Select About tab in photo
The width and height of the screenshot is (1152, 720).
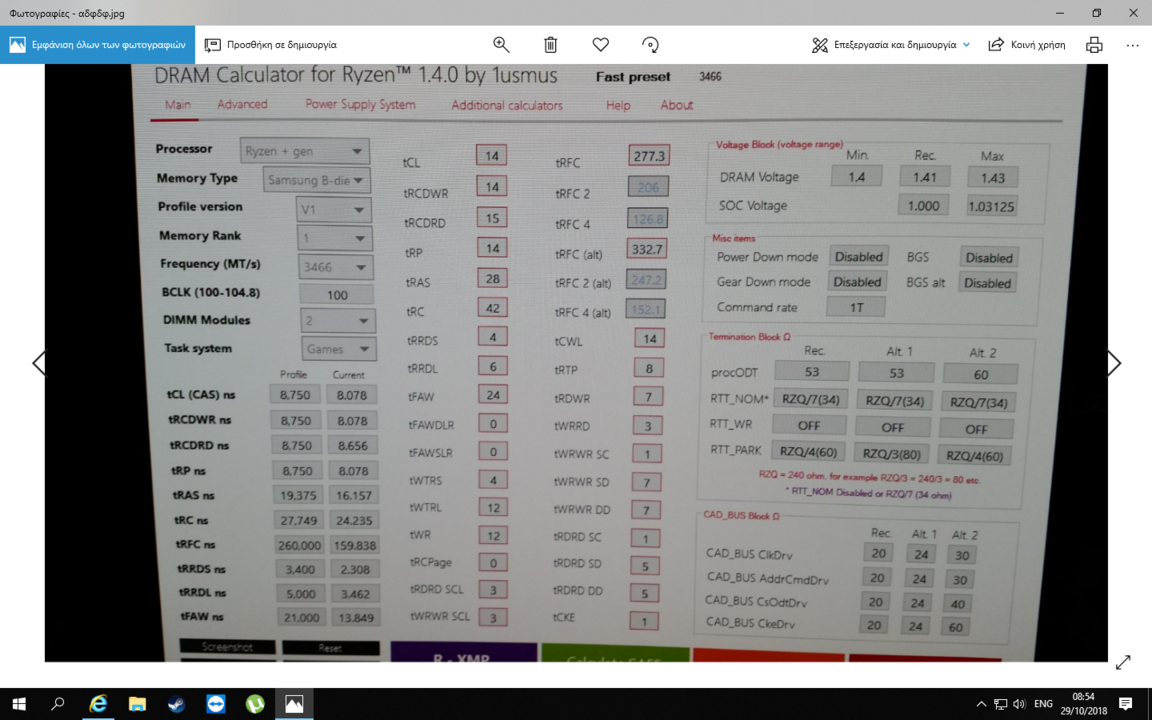677,105
